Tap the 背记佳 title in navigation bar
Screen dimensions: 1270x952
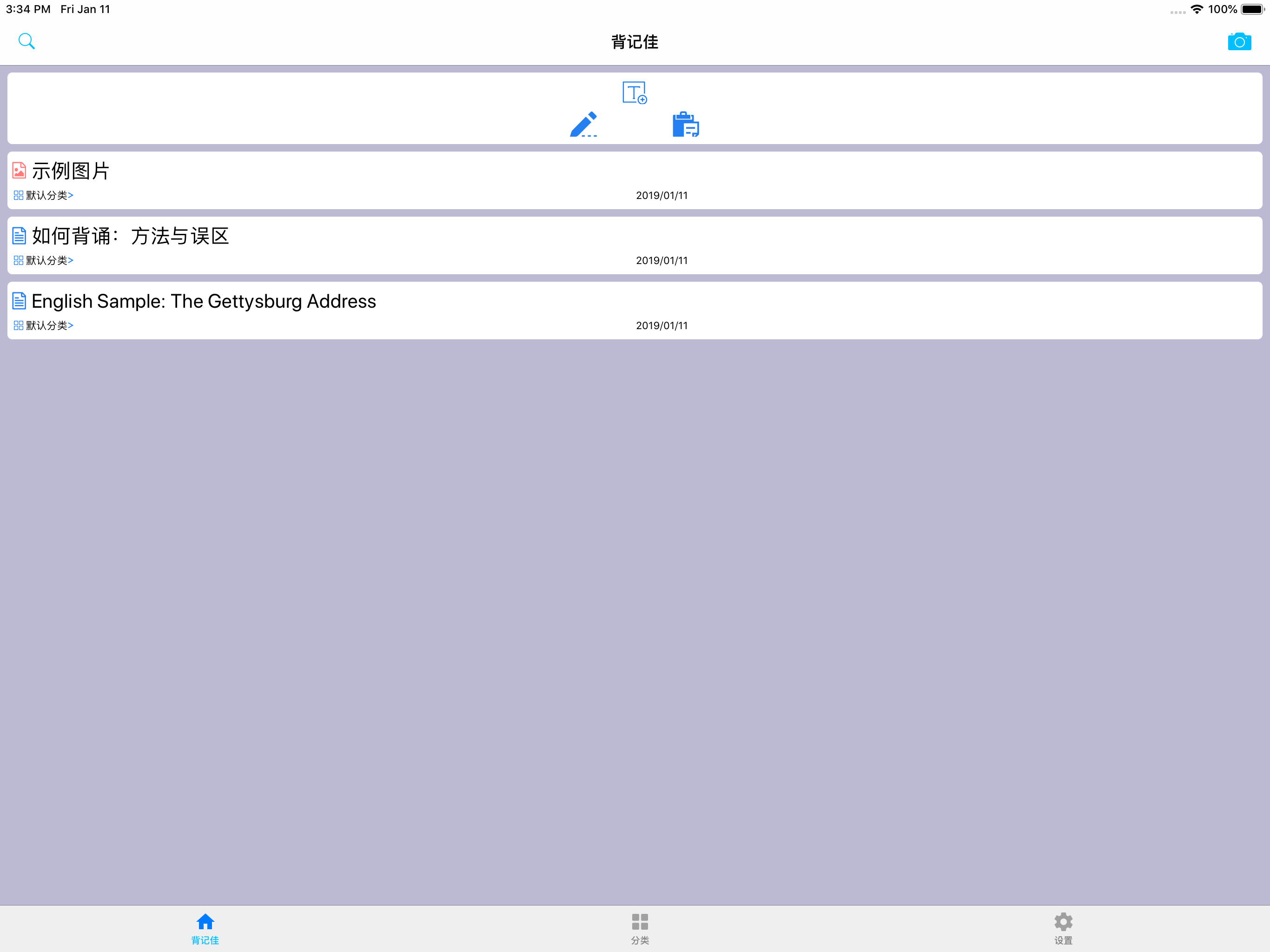(635, 42)
